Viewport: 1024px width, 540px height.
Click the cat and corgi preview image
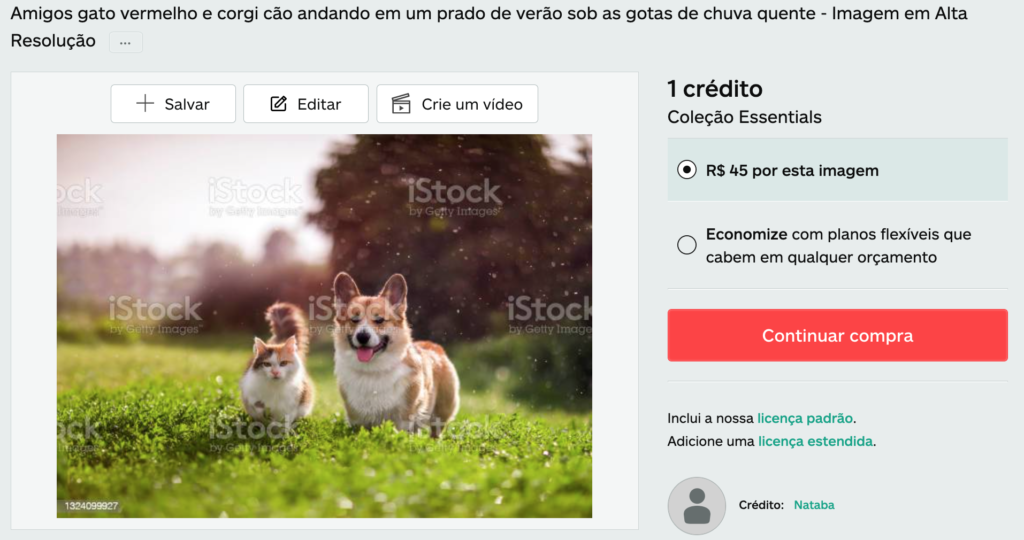coord(325,326)
